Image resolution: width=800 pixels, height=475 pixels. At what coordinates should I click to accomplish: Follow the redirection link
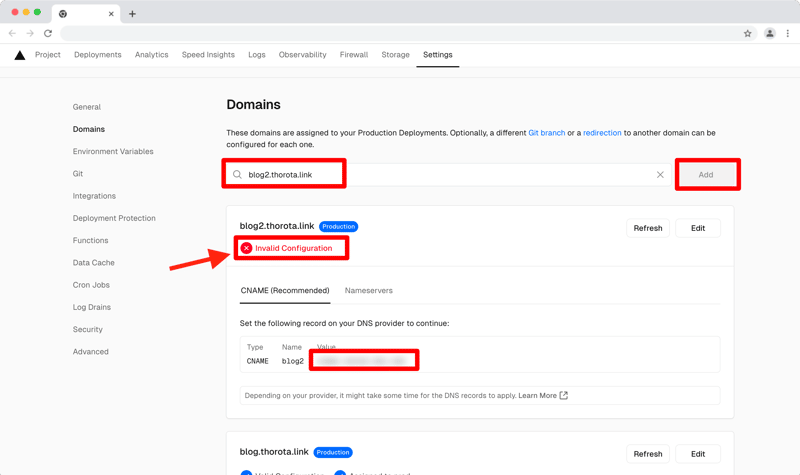pyautogui.click(x=602, y=133)
